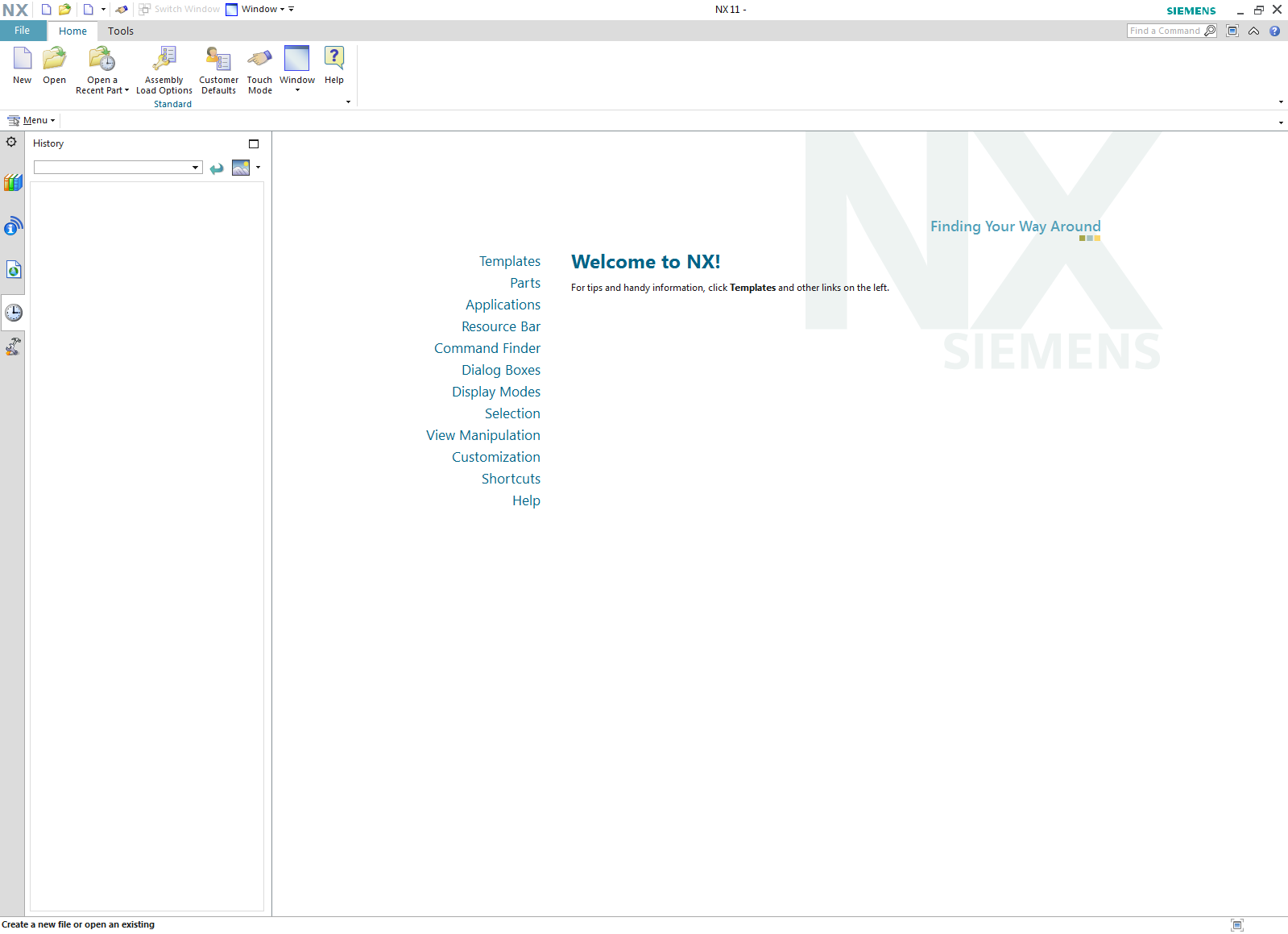This screenshot has height=934, width=1288.
Task: Expand the History view style dropdown arrow
Action: pyautogui.click(x=258, y=168)
